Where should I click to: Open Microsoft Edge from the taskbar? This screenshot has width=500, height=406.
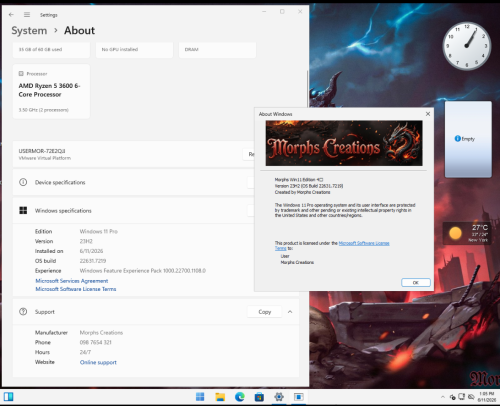point(240,397)
